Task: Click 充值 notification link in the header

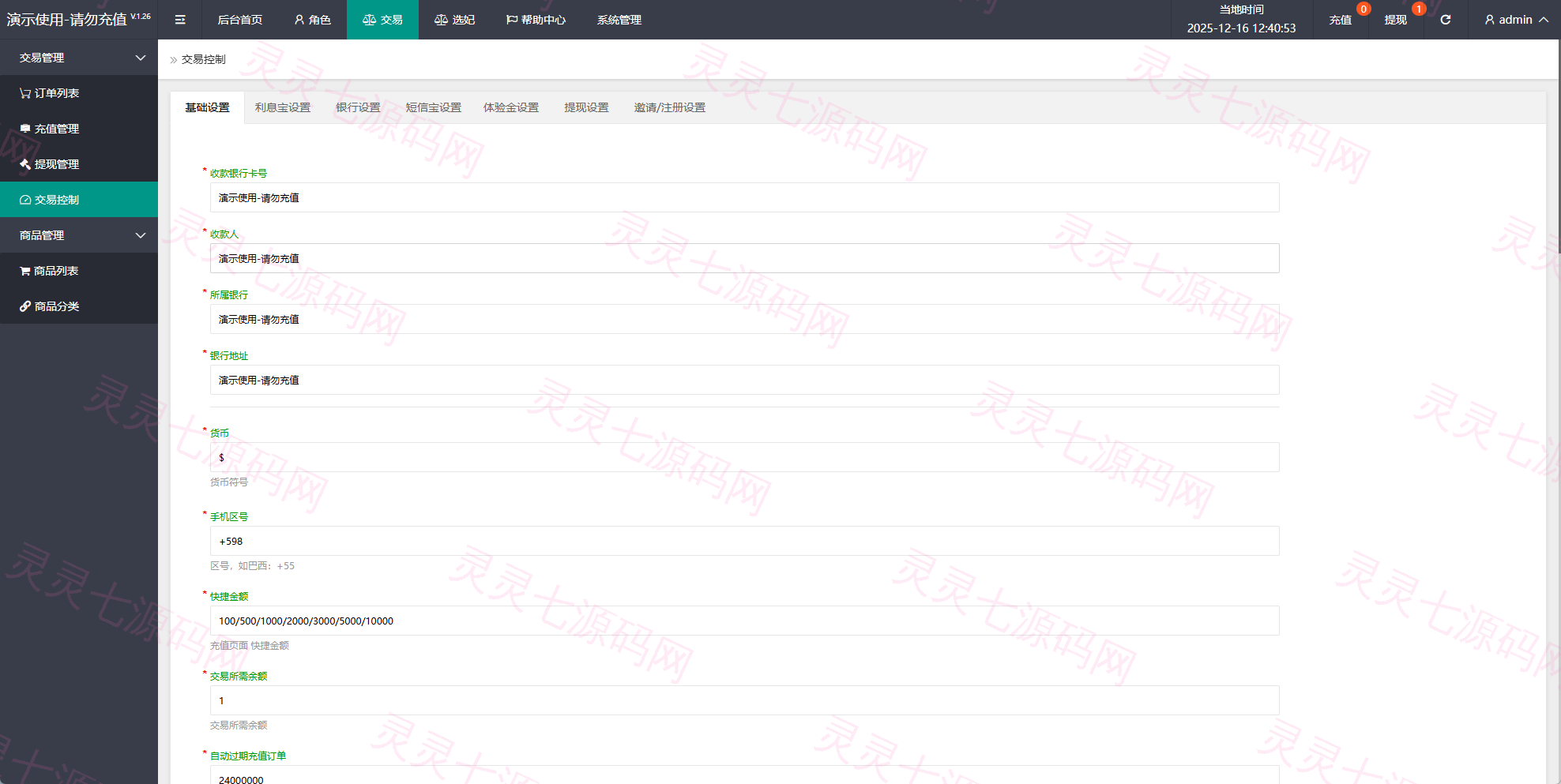Action: [x=1341, y=20]
